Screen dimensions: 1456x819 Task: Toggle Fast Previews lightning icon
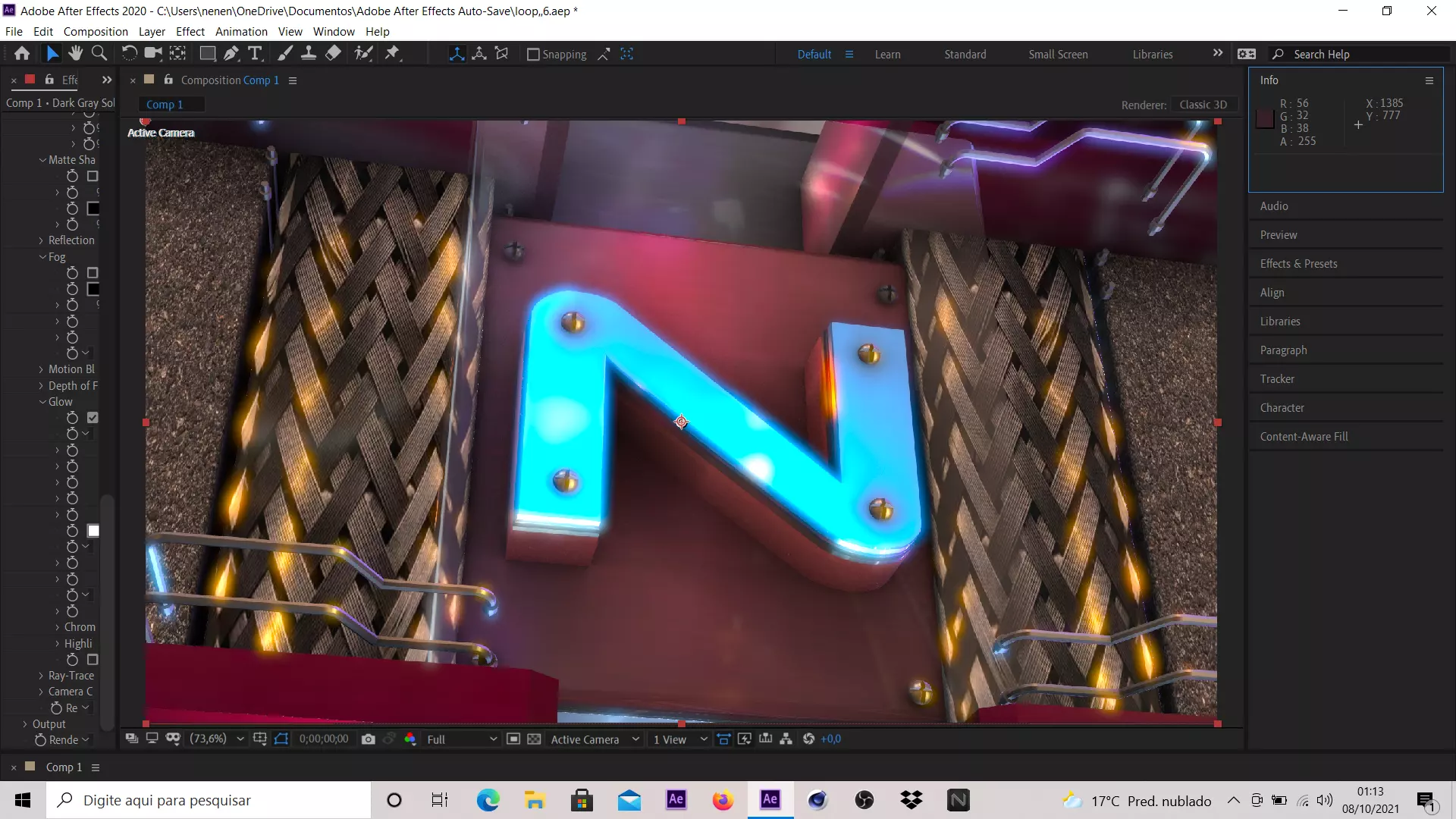(x=745, y=739)
